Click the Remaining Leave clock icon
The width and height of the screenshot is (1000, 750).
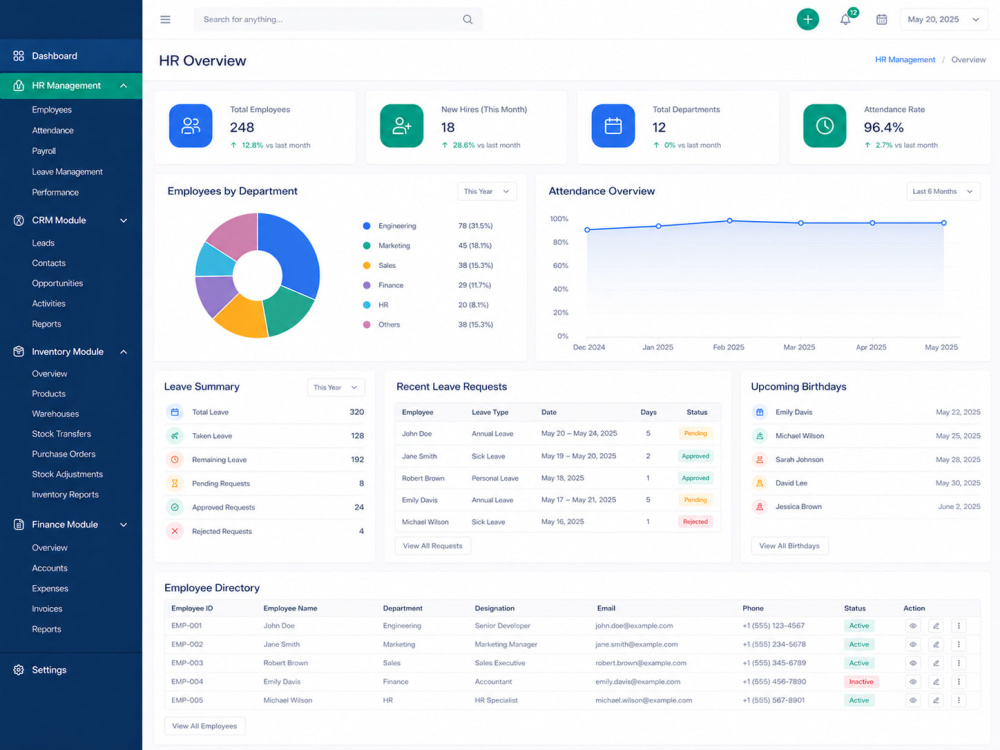(x=175, y=459)
